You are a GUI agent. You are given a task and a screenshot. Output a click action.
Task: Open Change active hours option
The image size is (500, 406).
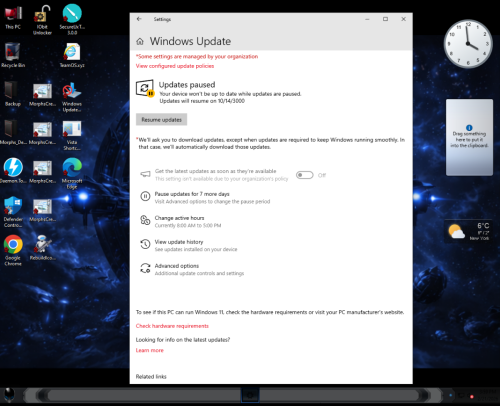point(180,221)
